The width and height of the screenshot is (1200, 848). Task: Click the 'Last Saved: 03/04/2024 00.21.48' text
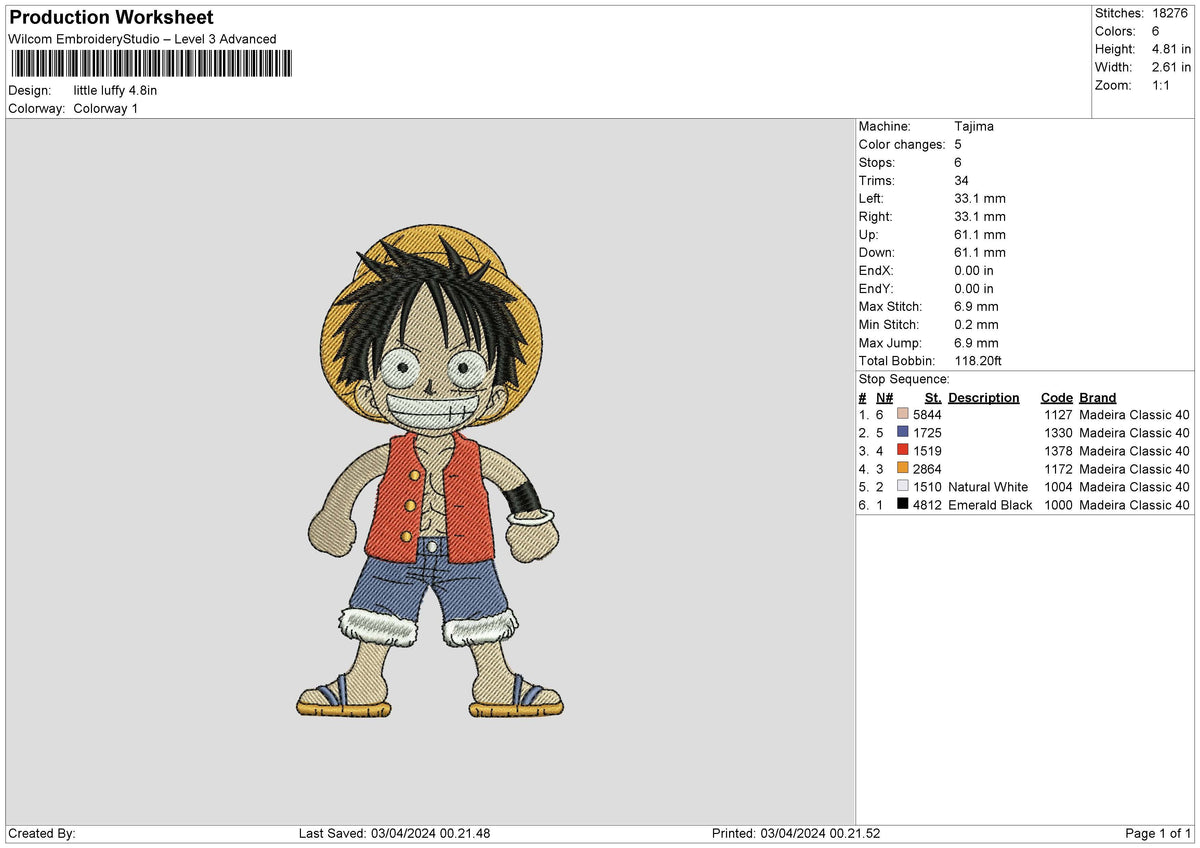pos(395,834)
